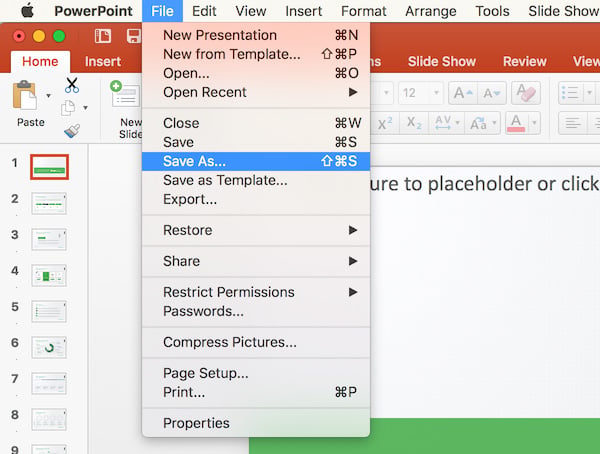Apply superscript formatting
Screen dimensions: 600x454
tap(385, 123)
